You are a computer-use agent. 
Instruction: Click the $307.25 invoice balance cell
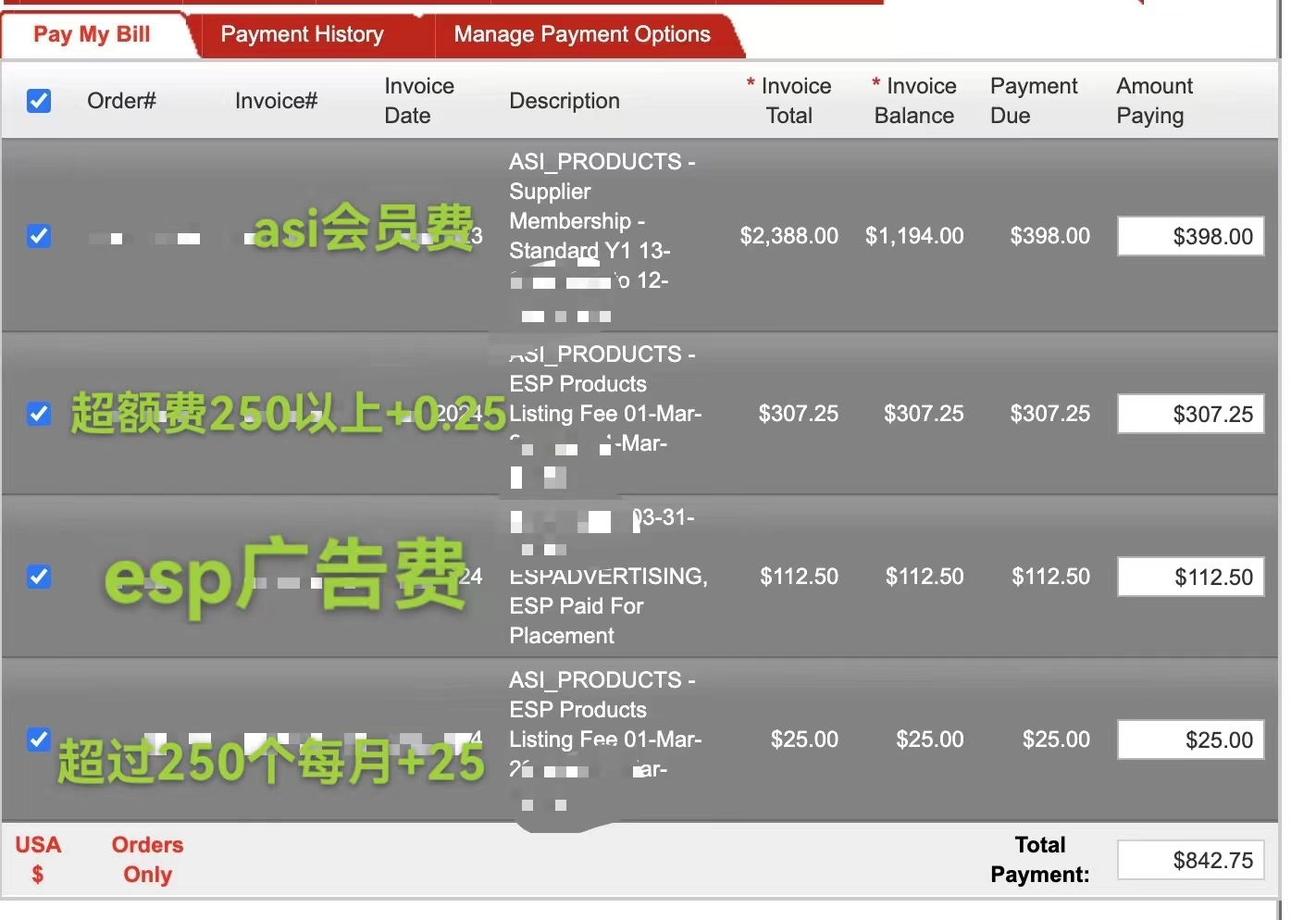pos(924,414)
